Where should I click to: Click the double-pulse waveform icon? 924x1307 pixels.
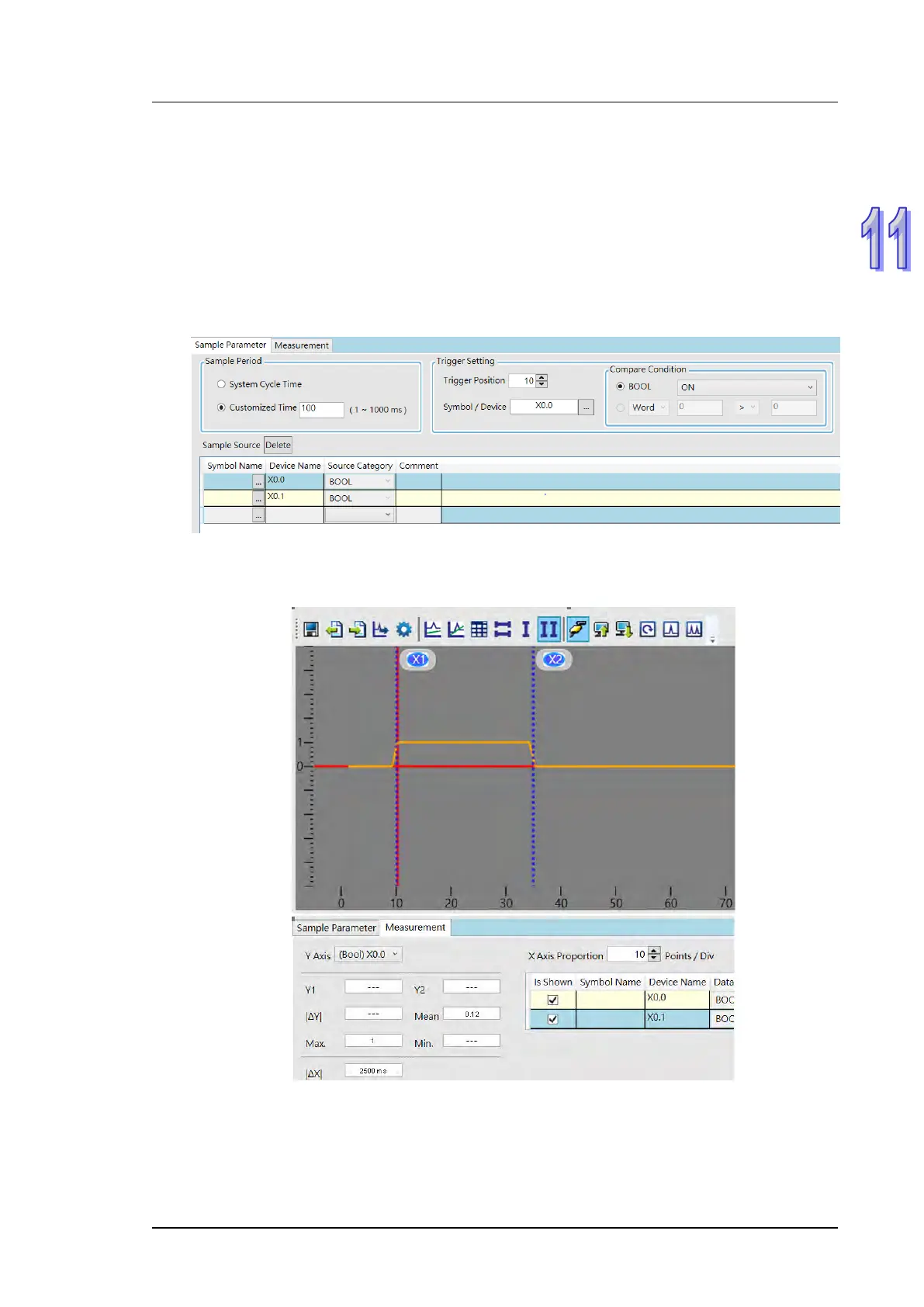pos(694,629)
